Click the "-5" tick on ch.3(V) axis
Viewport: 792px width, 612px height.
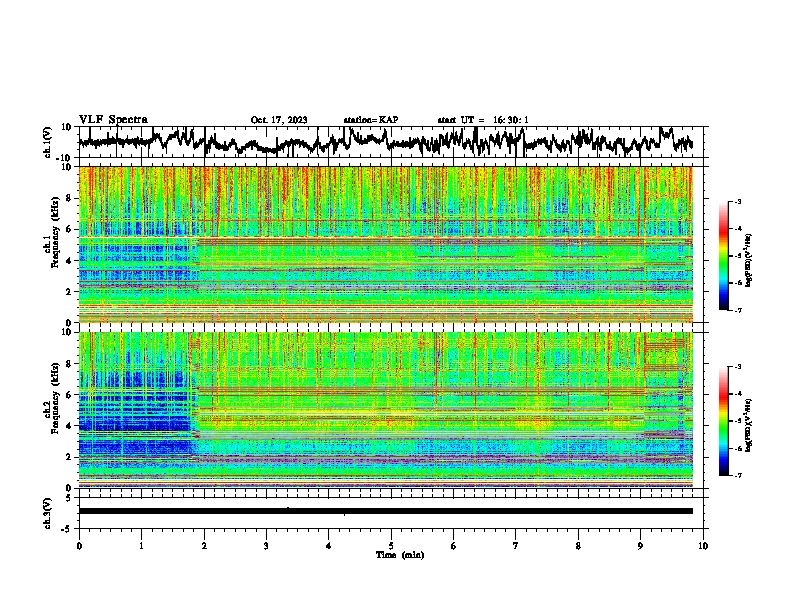[67, 529]
